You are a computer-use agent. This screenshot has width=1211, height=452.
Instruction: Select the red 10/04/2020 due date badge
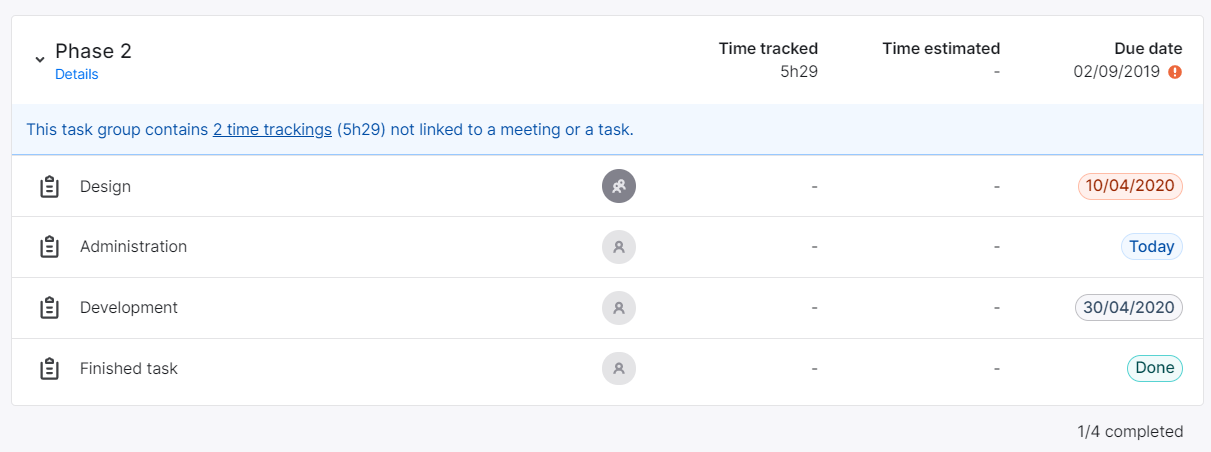click(1130, 186)
